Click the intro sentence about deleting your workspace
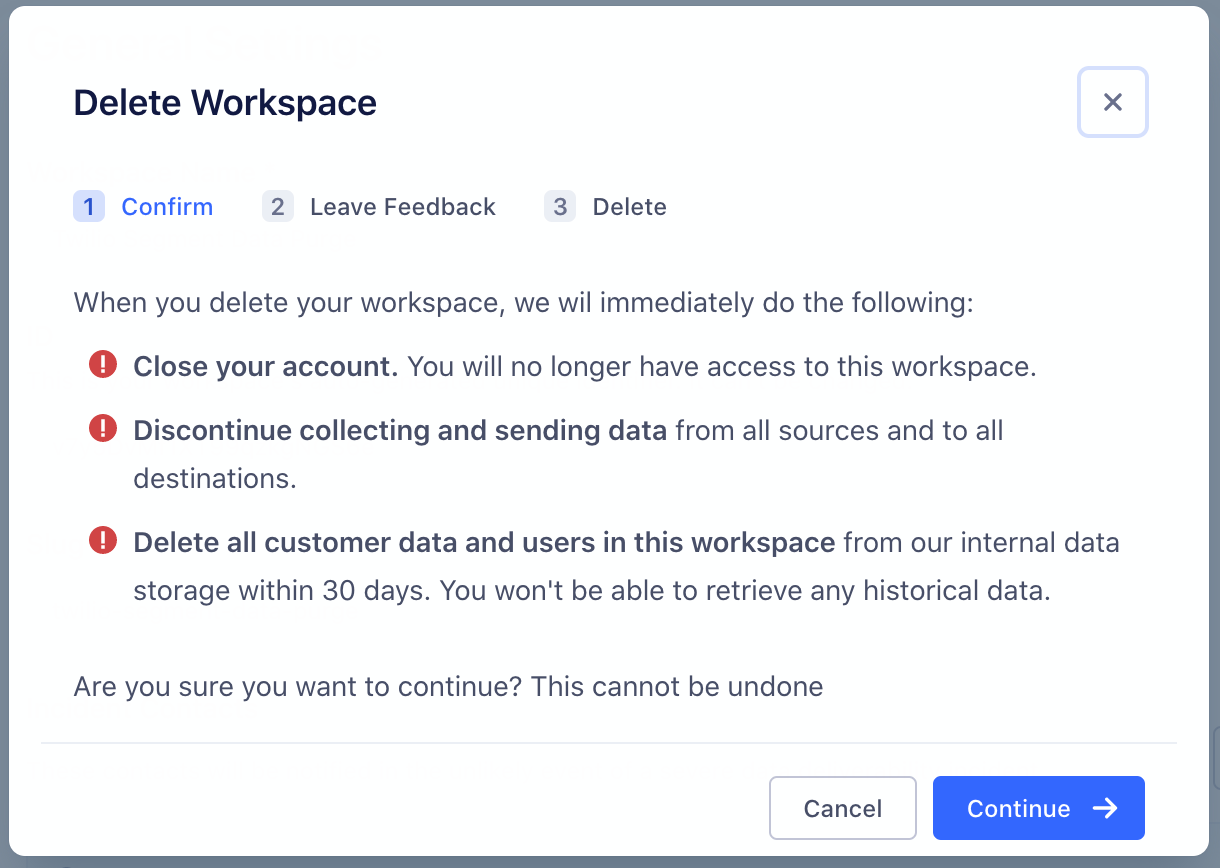Viewport: 1220px width, 868px height. pos(522,302)
